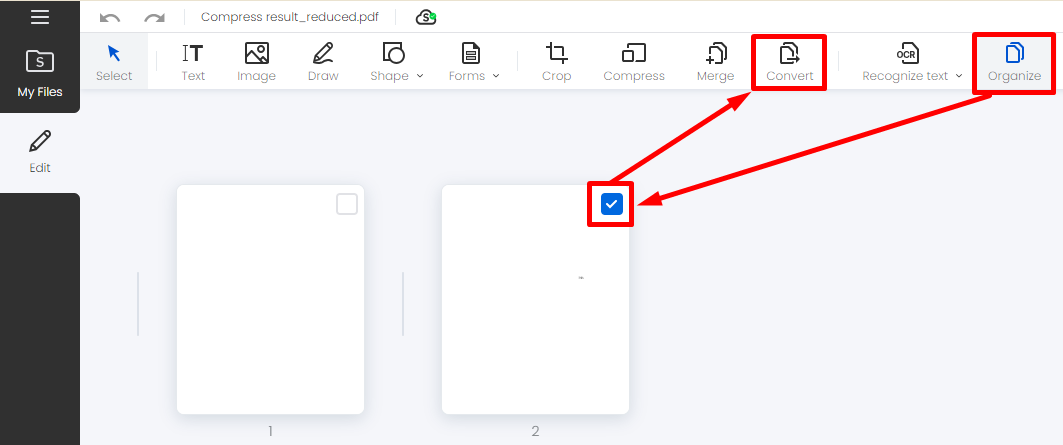
Task: Uncheck the checkbox on page 2
Action: [611, 204]
